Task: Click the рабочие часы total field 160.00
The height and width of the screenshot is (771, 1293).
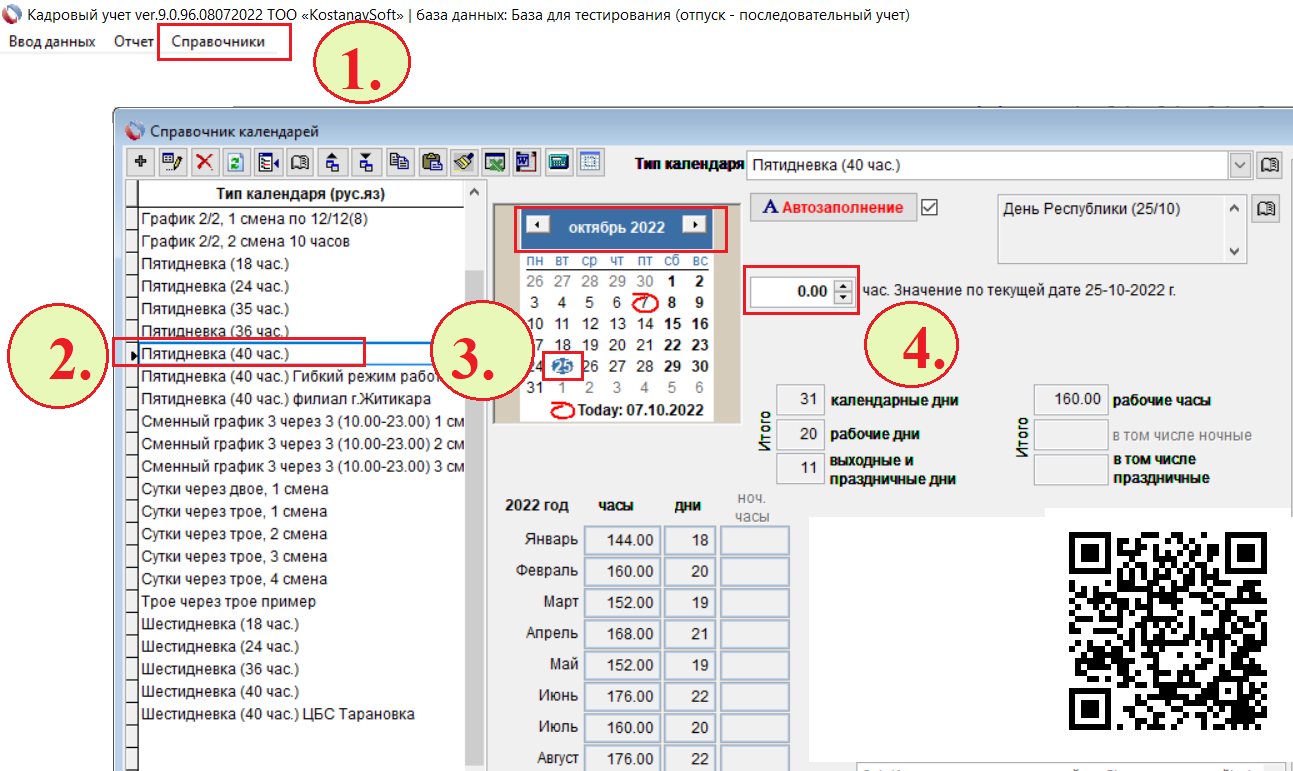Action: [x=1070, y=400]
